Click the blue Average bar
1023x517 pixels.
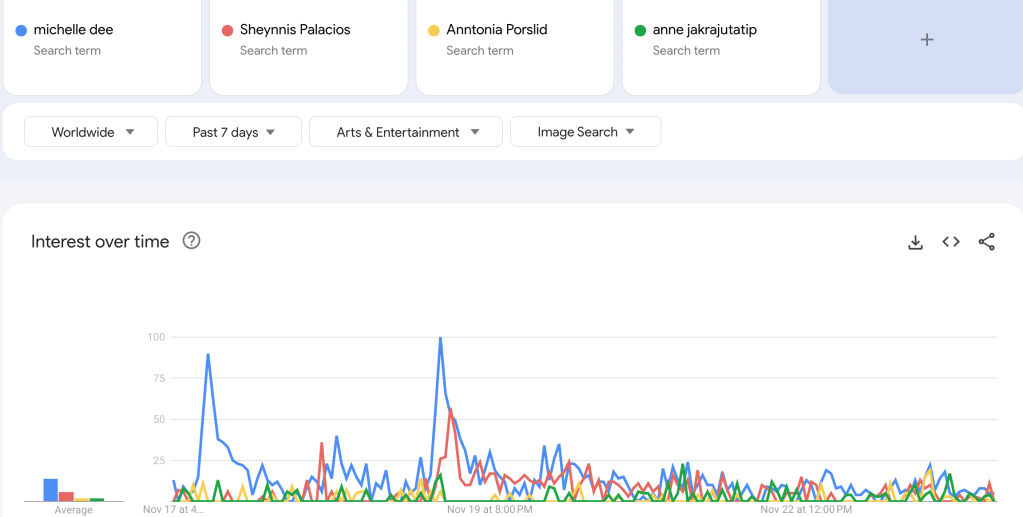tap(50, 489)
